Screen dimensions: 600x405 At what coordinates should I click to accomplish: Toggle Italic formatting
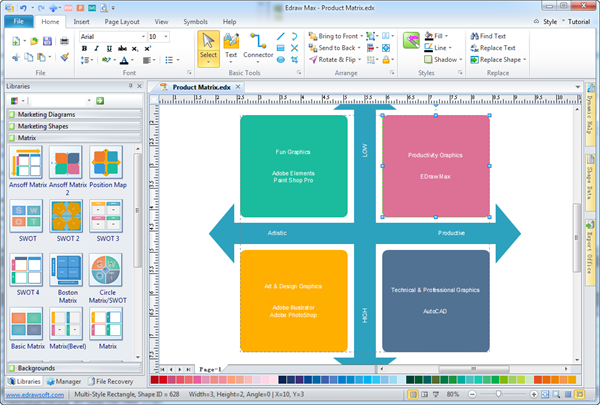[x=96, y=49]
